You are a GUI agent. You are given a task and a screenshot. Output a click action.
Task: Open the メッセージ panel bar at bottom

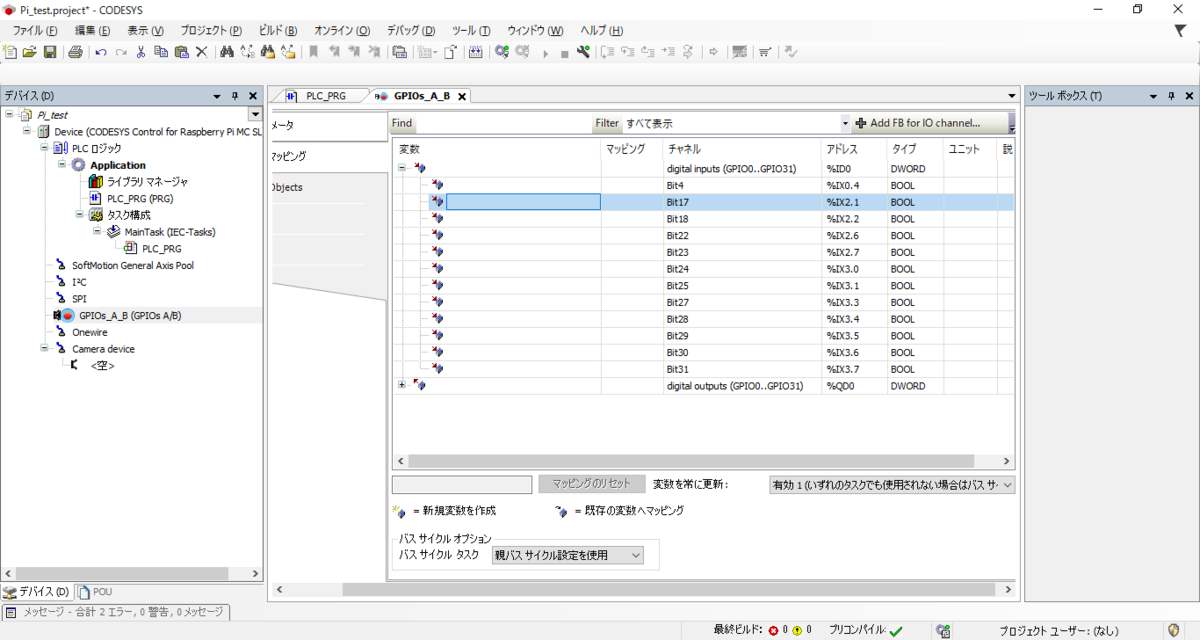click(x=115, y=612)
